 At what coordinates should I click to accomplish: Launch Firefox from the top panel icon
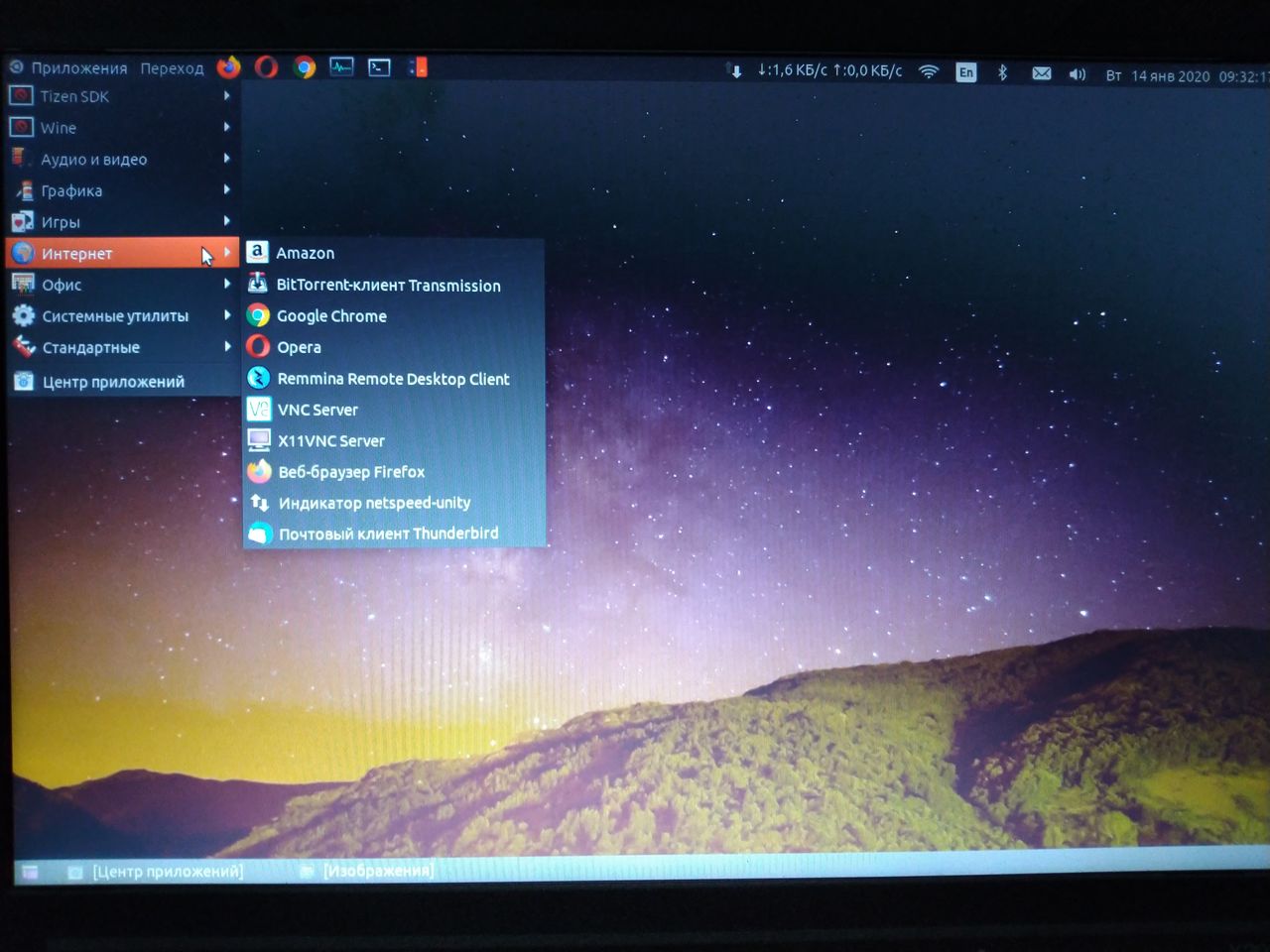coord(228,66)
